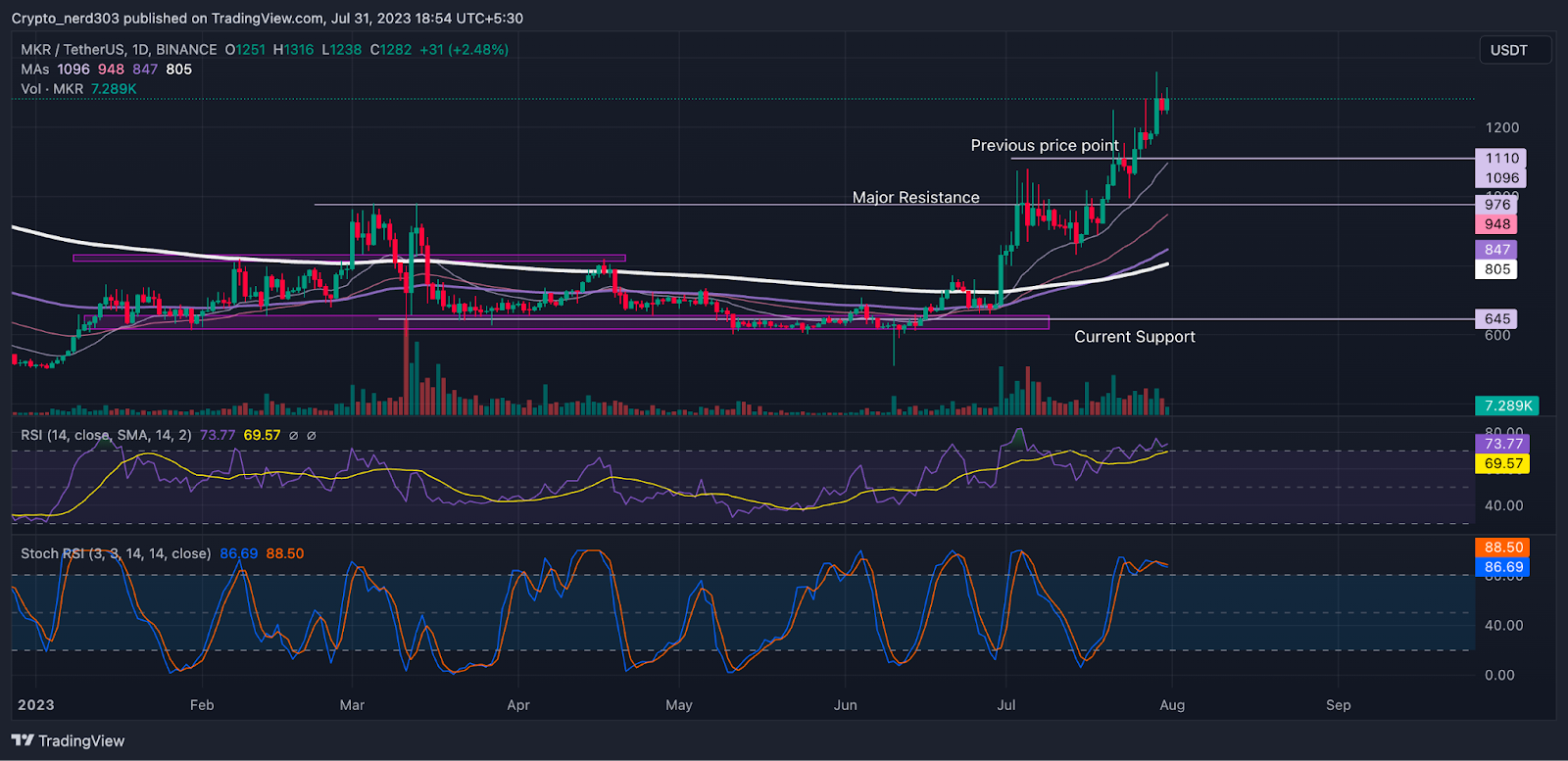1568x761 pixels.
Task: Open the USDT currency selector
Action: pos(1514,50)
